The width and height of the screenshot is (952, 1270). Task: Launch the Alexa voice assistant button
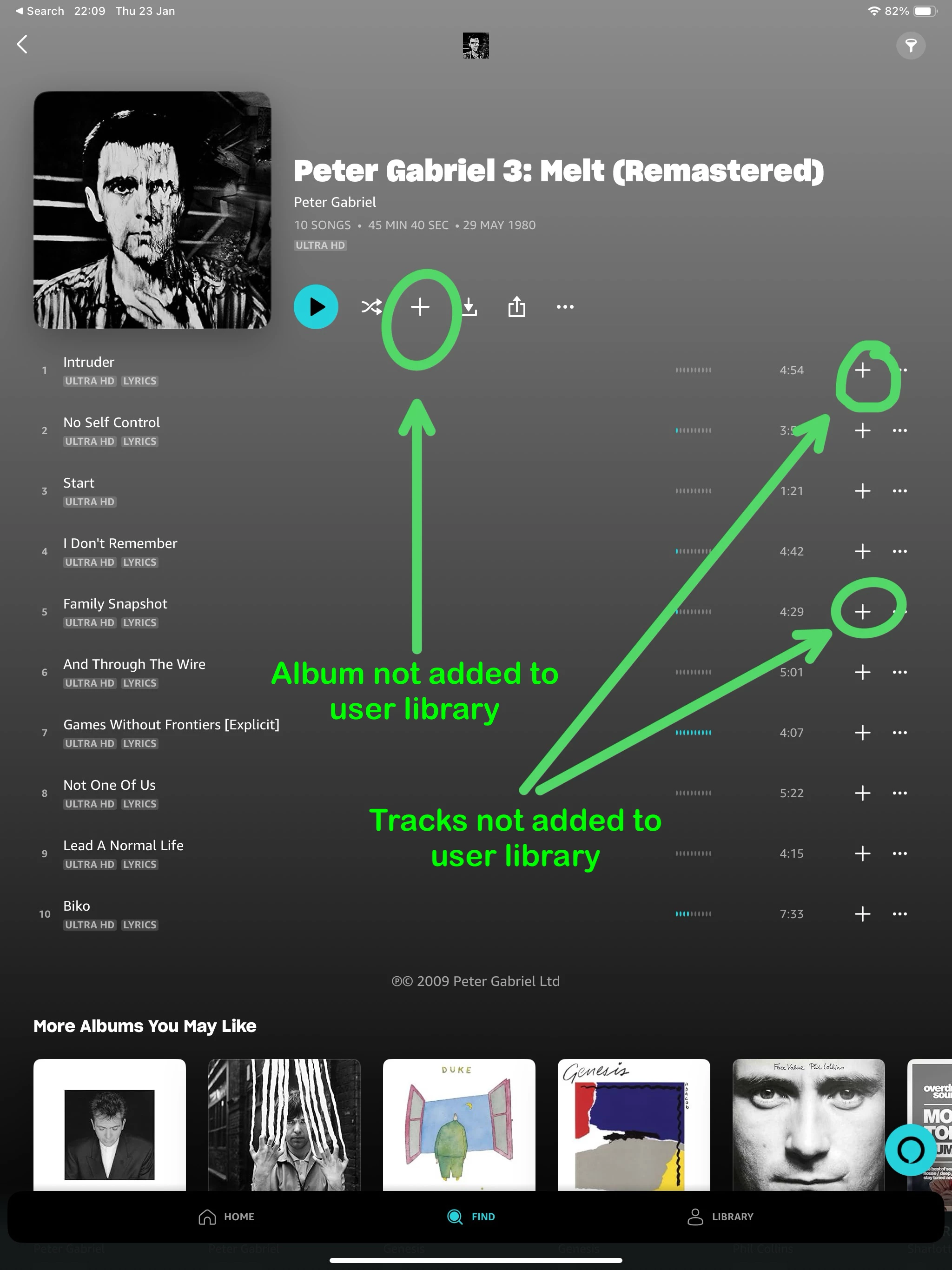tap(911, 1150)
